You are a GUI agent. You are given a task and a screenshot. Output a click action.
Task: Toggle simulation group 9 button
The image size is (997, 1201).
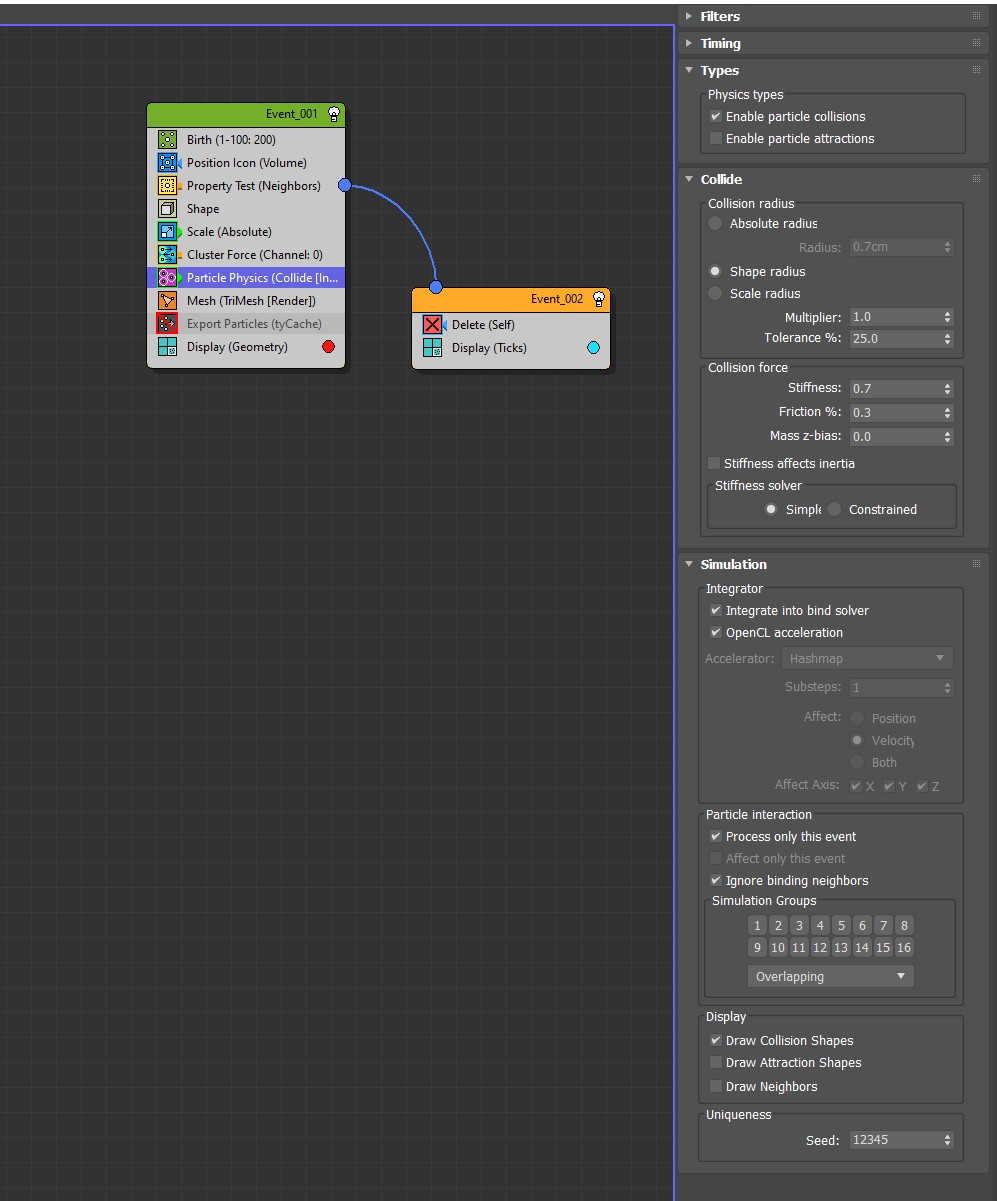(x=758, y=948)
